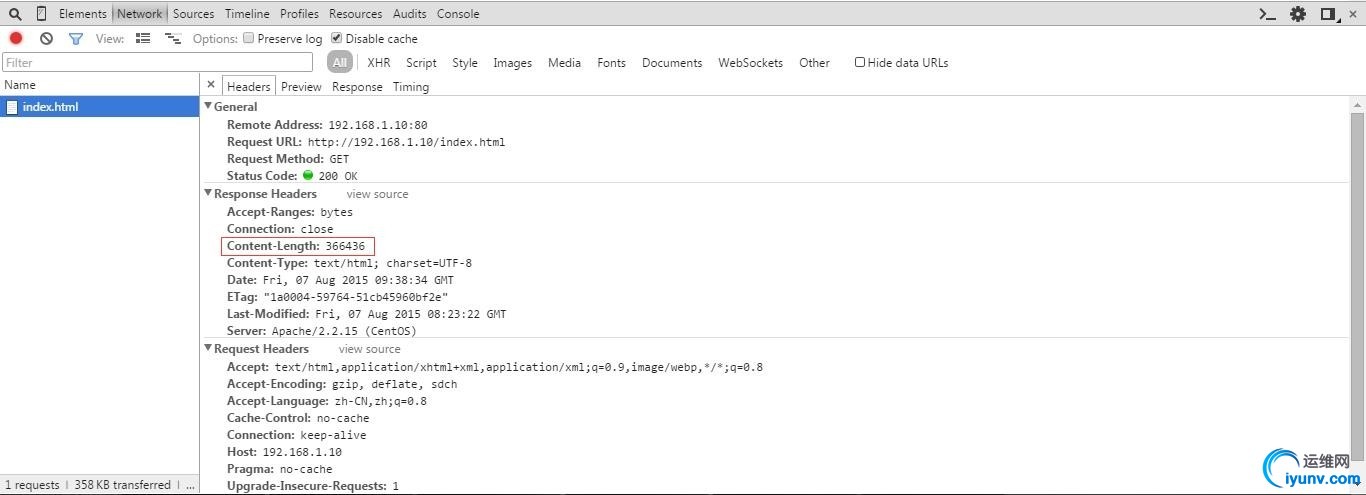The image size is (1366, 495).
Task: Filter requests by XHR type
Action: pyautogui.click(x=378, y=62)
